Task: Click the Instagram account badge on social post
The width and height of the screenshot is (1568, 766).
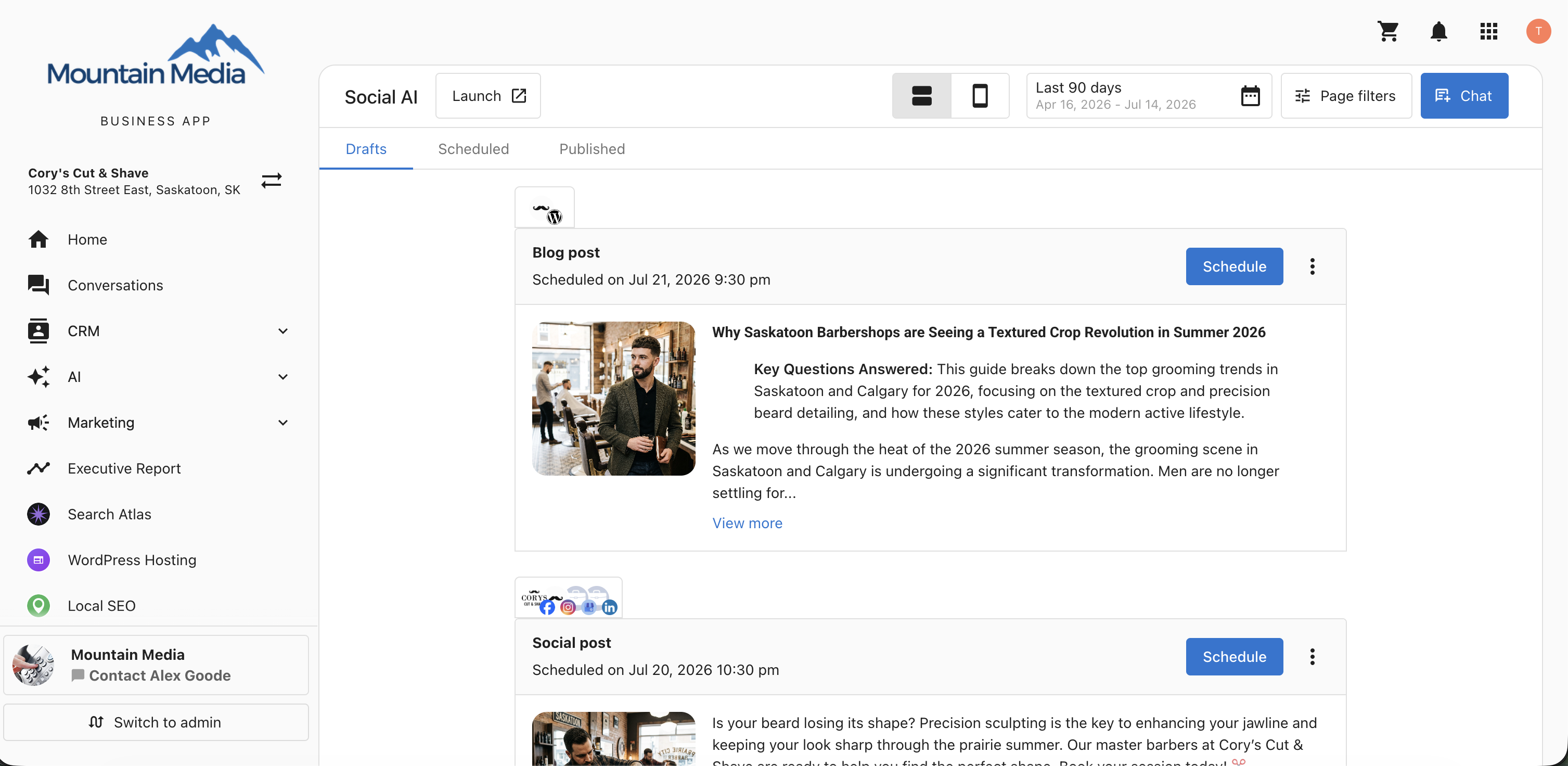Action: tap(568, 607)
